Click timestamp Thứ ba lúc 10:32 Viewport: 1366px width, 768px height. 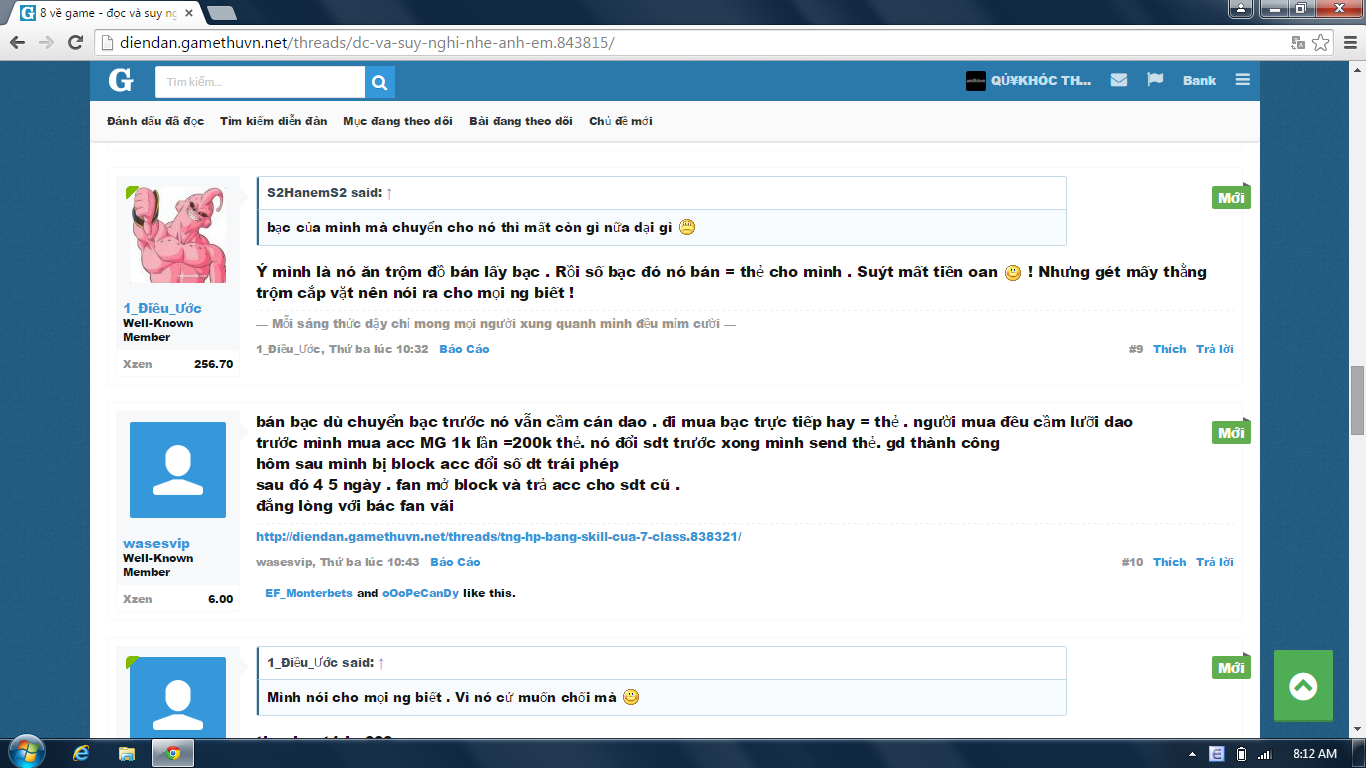pos(379,349)
